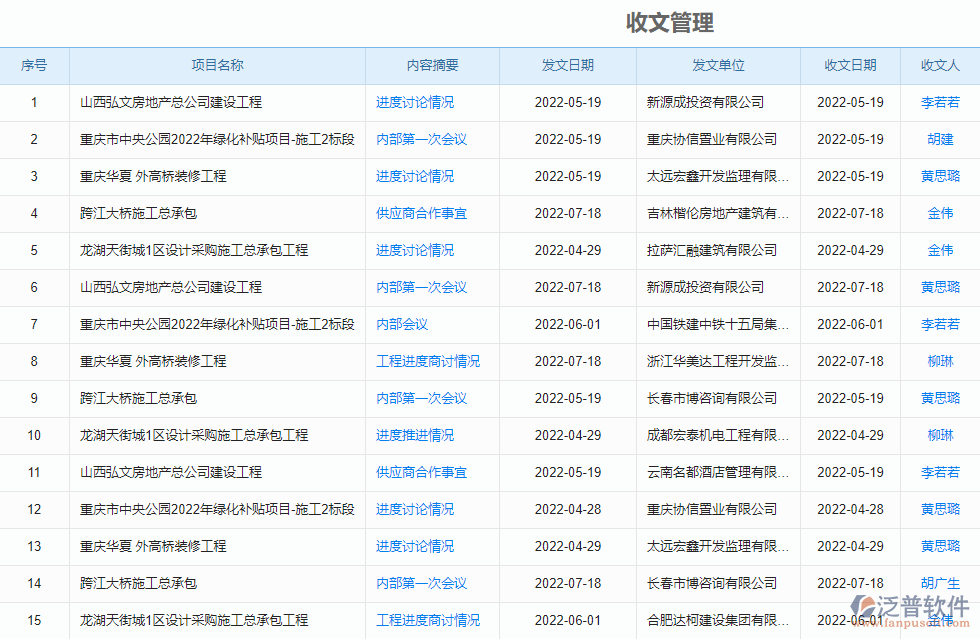The image size is (980, 639).
Task: Select recipient 胡建 in row 2
Action: click(x=940, y=139)
